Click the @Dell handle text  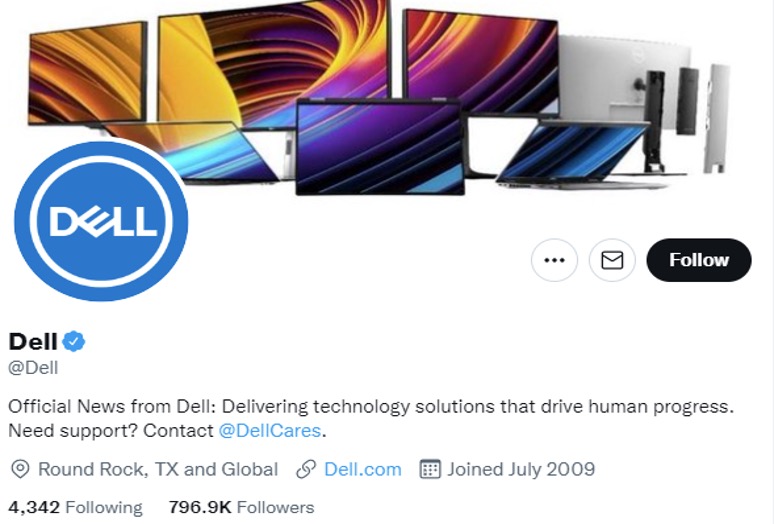33,368
